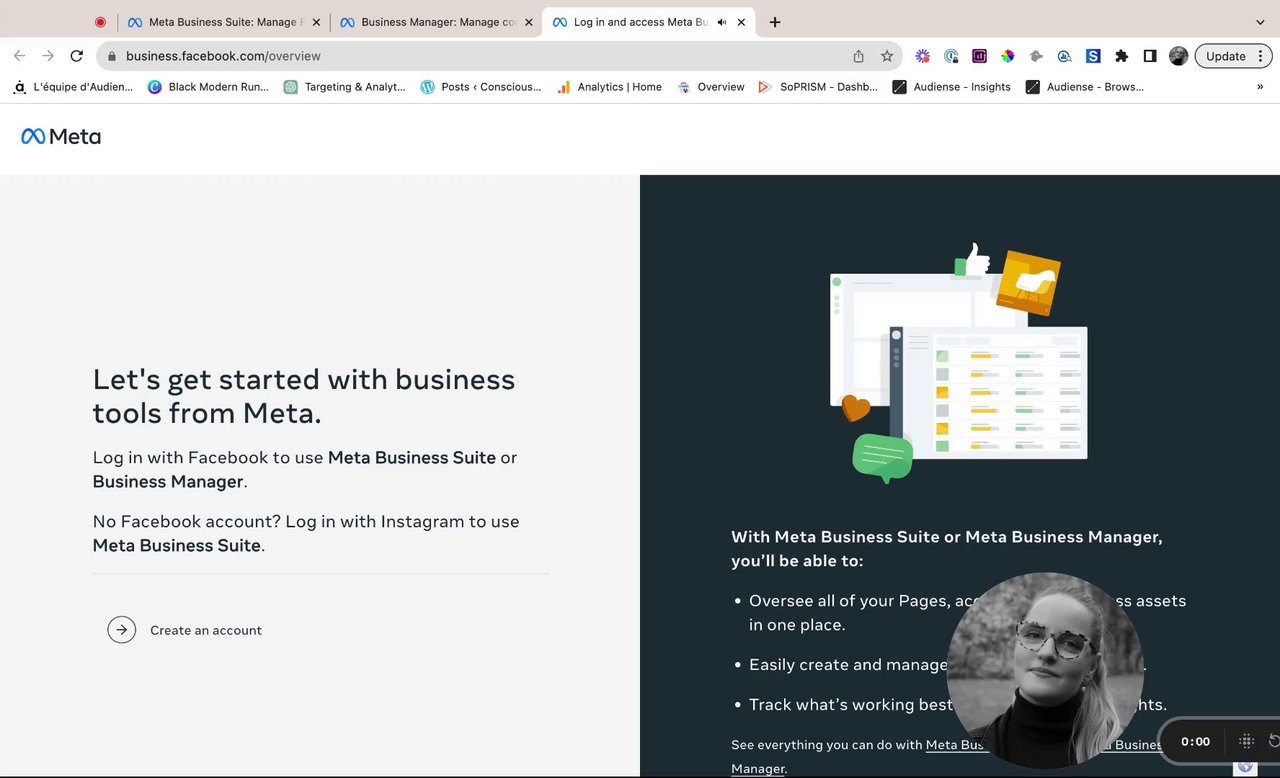Open Posts ‹ Conscious... bookmark

pos(481,87)
